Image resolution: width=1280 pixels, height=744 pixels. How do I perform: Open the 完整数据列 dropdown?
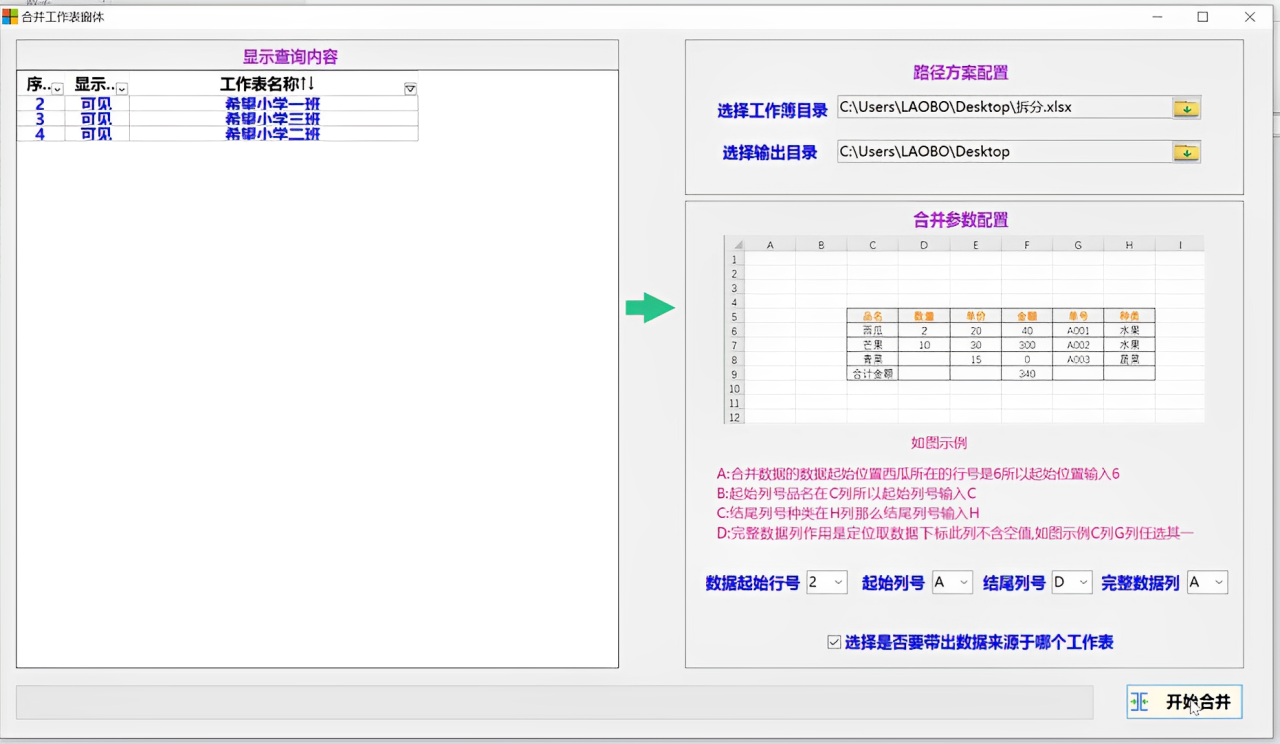[x=1219, y=582]
